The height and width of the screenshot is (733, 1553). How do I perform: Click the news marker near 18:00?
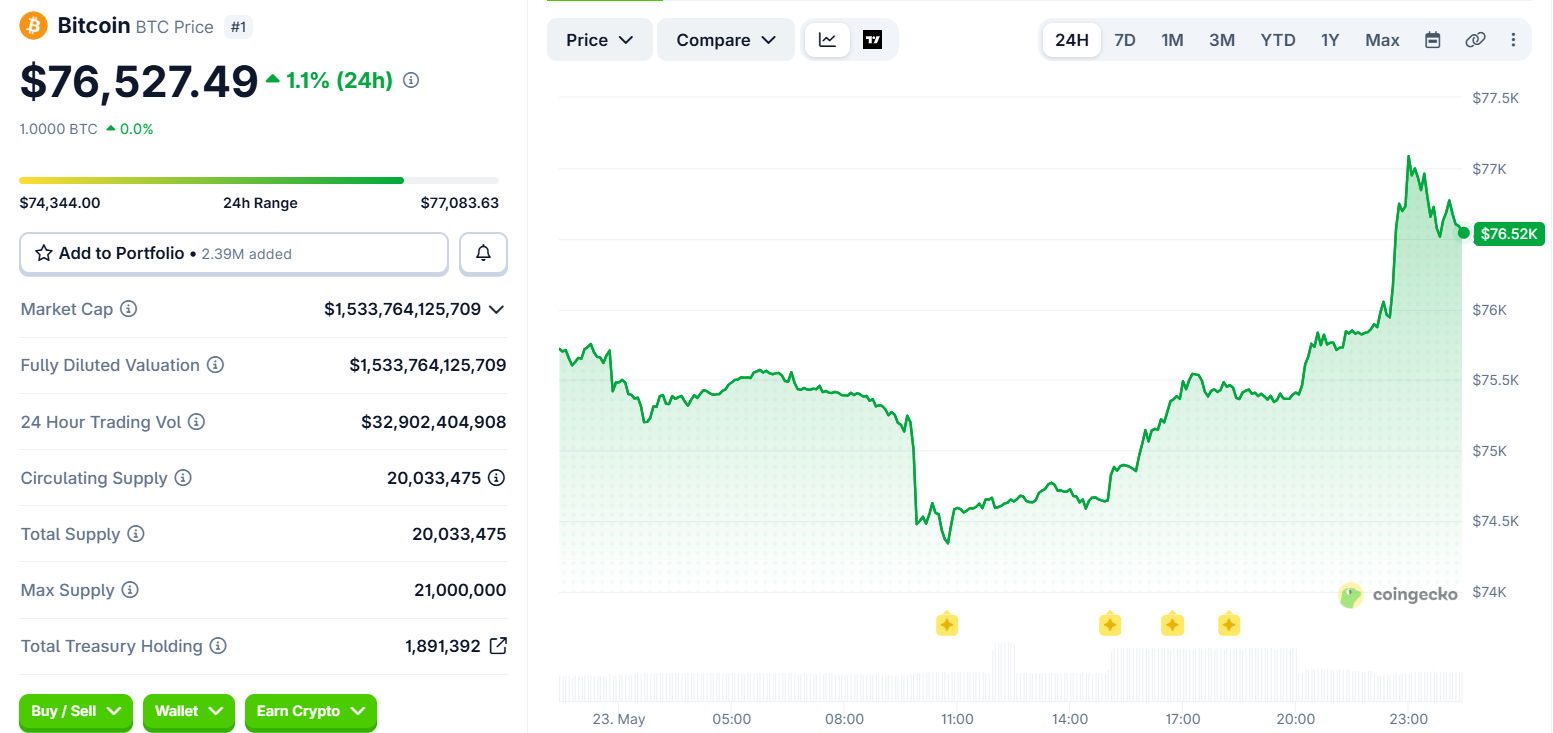coord(1229,625)
